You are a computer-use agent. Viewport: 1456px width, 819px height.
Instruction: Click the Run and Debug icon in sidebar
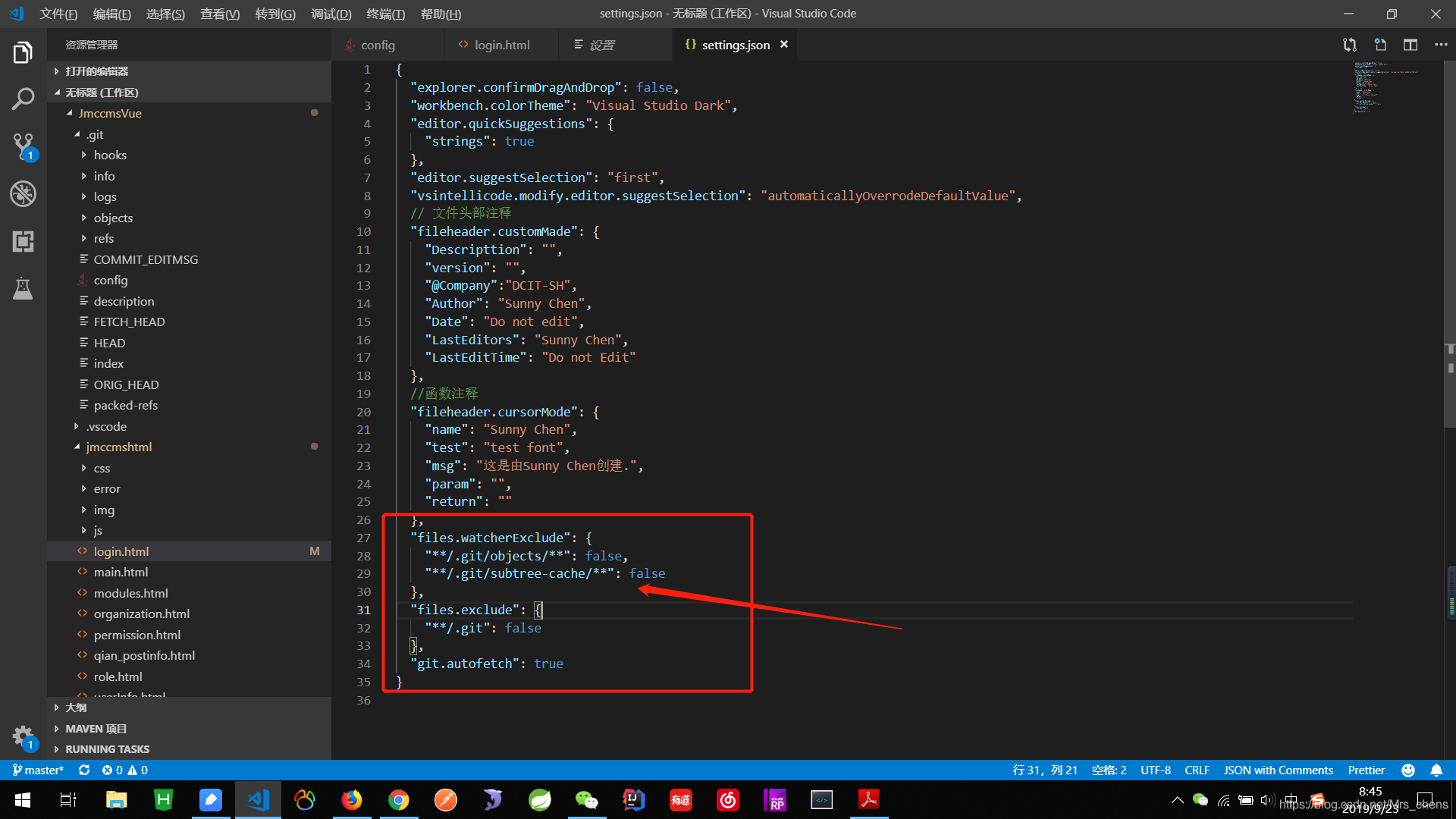[22, 193]
